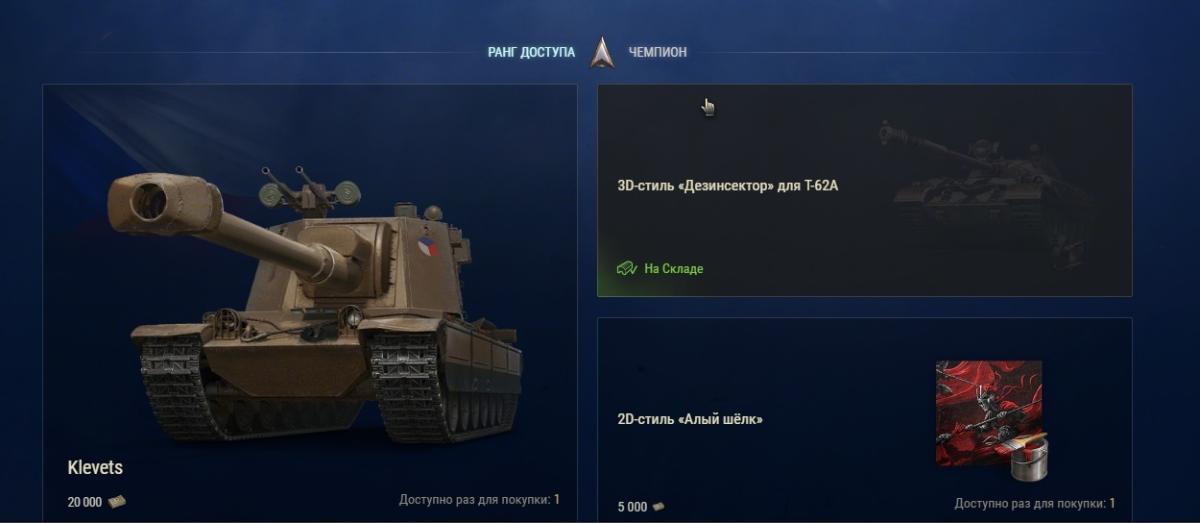The height and width of the screenshot is (523, 1200).
Task: Click the На Складе status text
Action: coord(673,269)
